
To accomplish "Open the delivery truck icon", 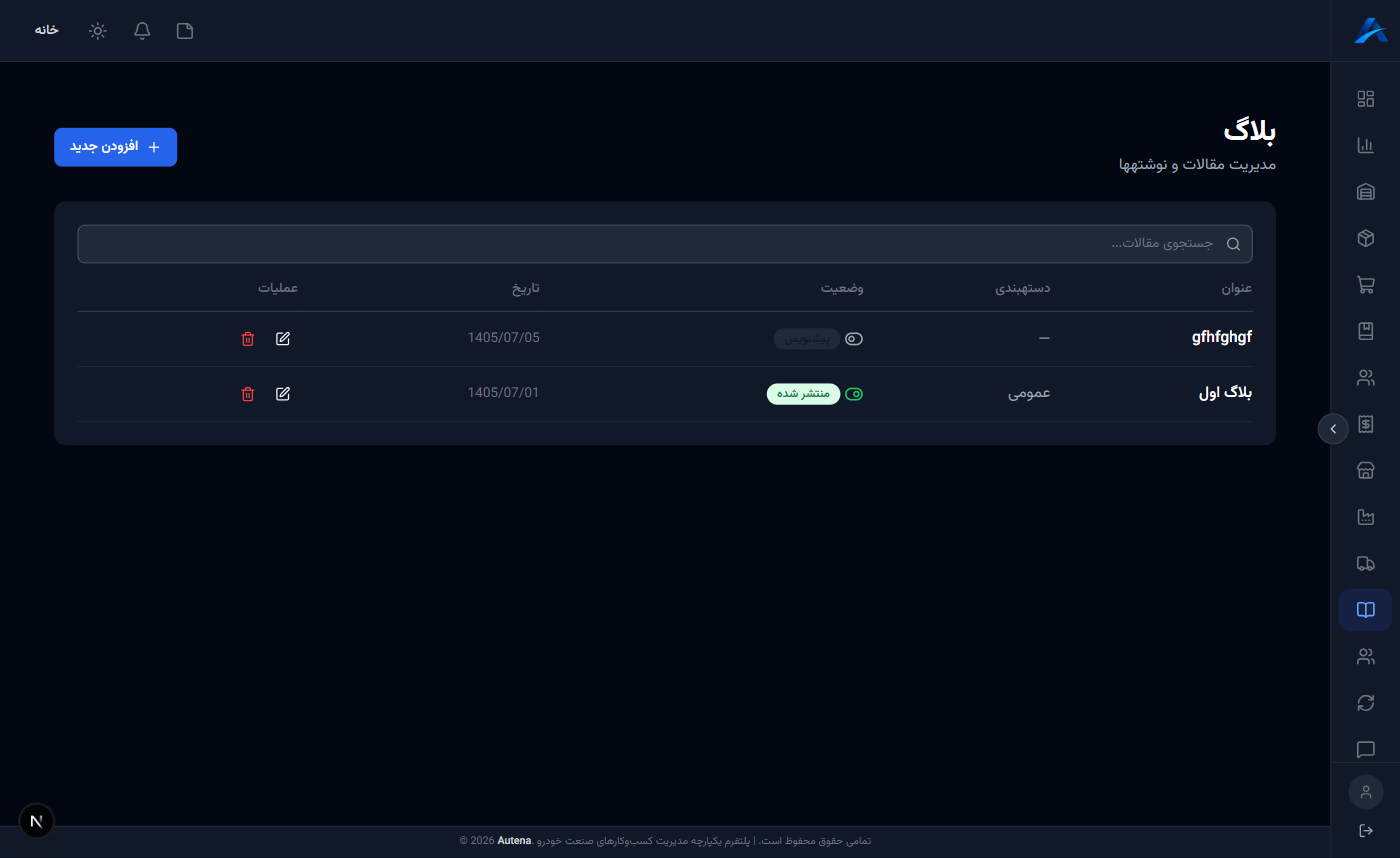I will coord(1365,564).
